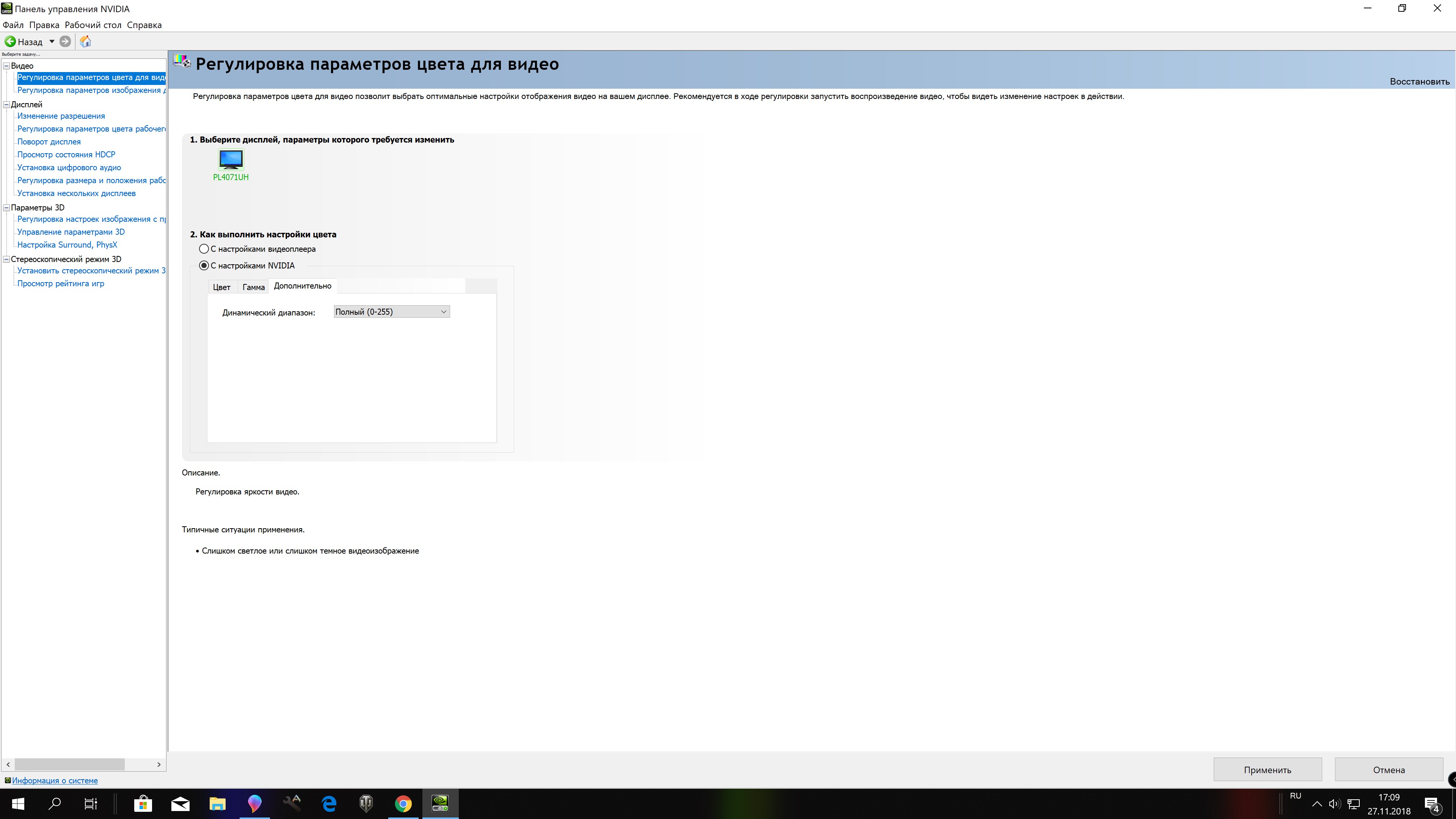Click the Forward arrow icon in toolbar
Viewport: 1456px width, 819px height.
tap(65, 41)
